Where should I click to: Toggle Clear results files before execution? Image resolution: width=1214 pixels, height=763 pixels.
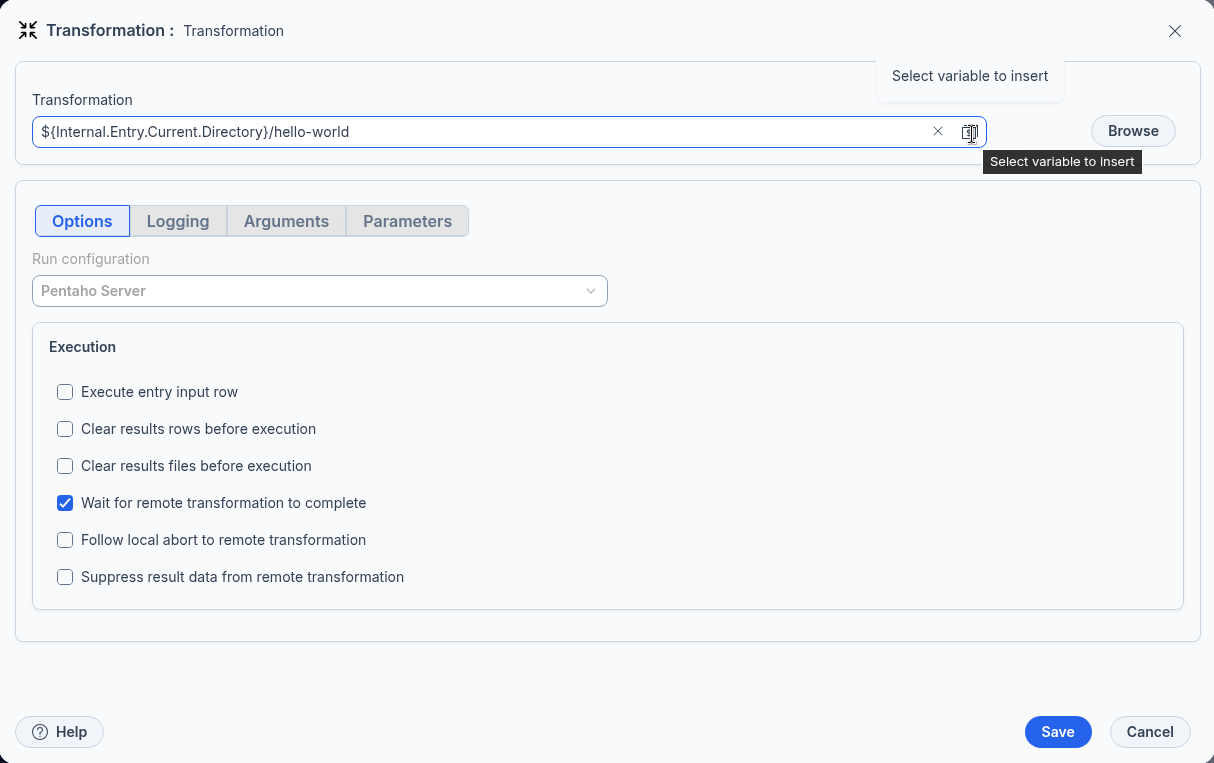[65, 466]
